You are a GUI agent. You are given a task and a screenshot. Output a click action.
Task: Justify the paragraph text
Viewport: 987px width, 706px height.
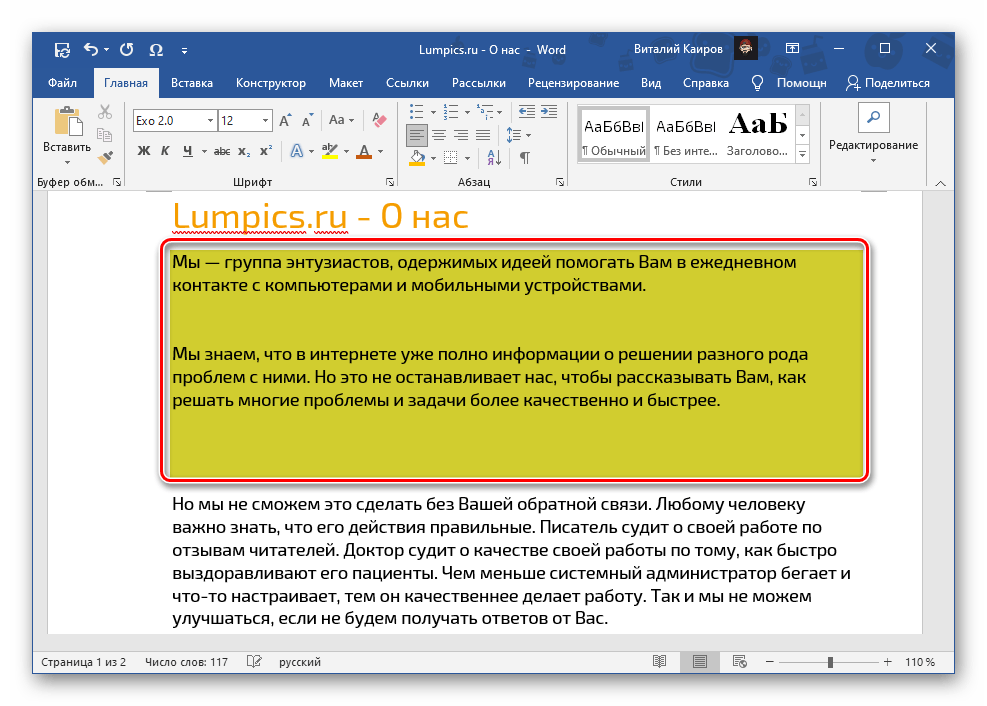tap(483, 135)
